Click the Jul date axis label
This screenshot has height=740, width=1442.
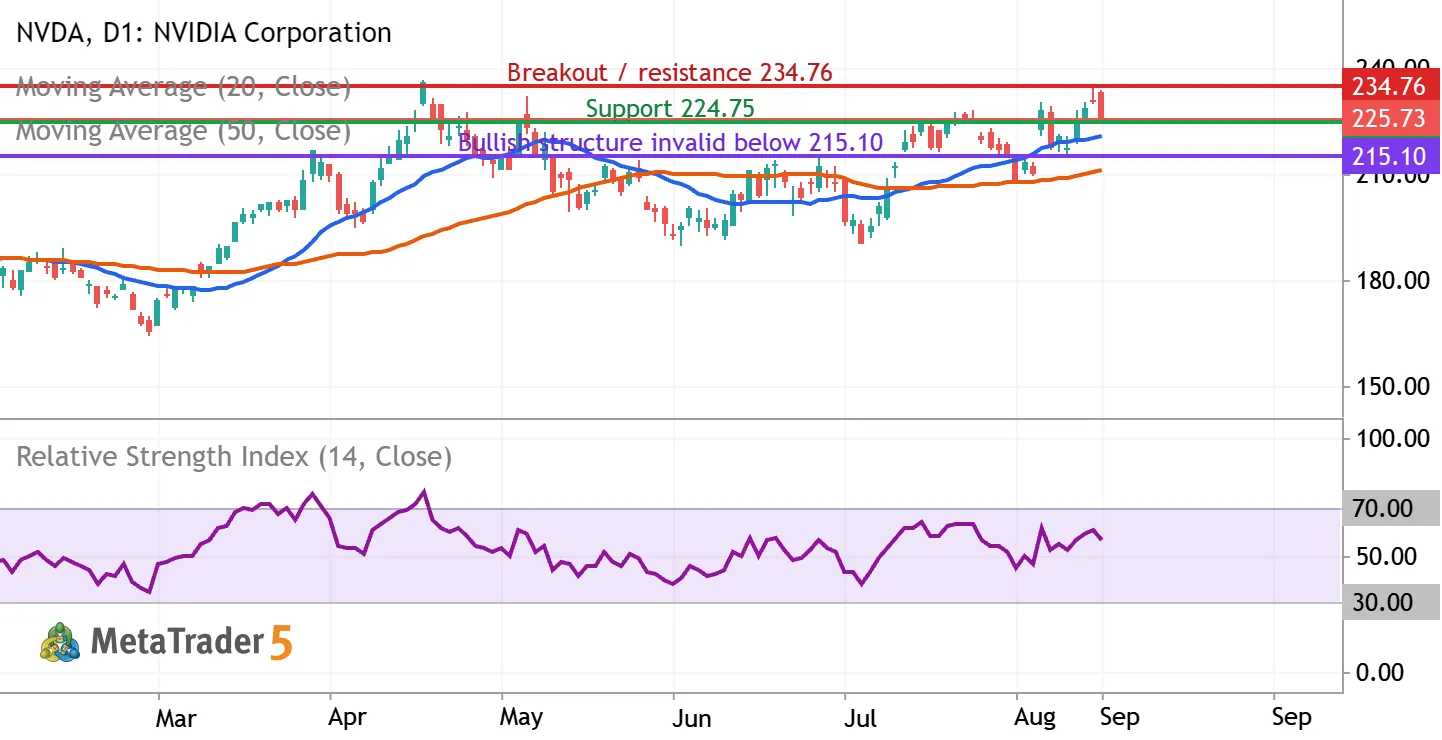point(860,717)
